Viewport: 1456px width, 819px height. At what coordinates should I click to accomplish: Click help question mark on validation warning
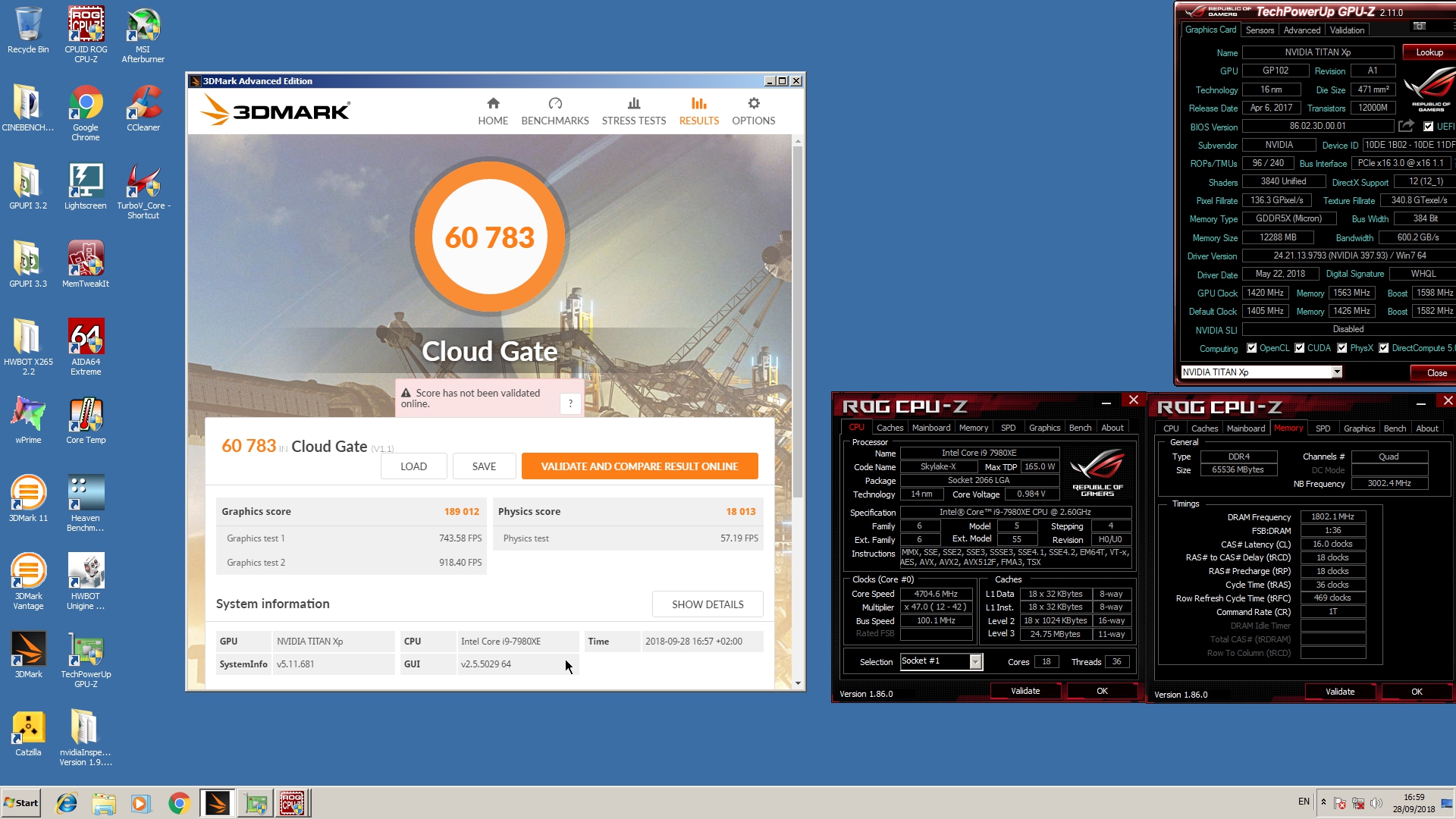[x=570, y=403]
